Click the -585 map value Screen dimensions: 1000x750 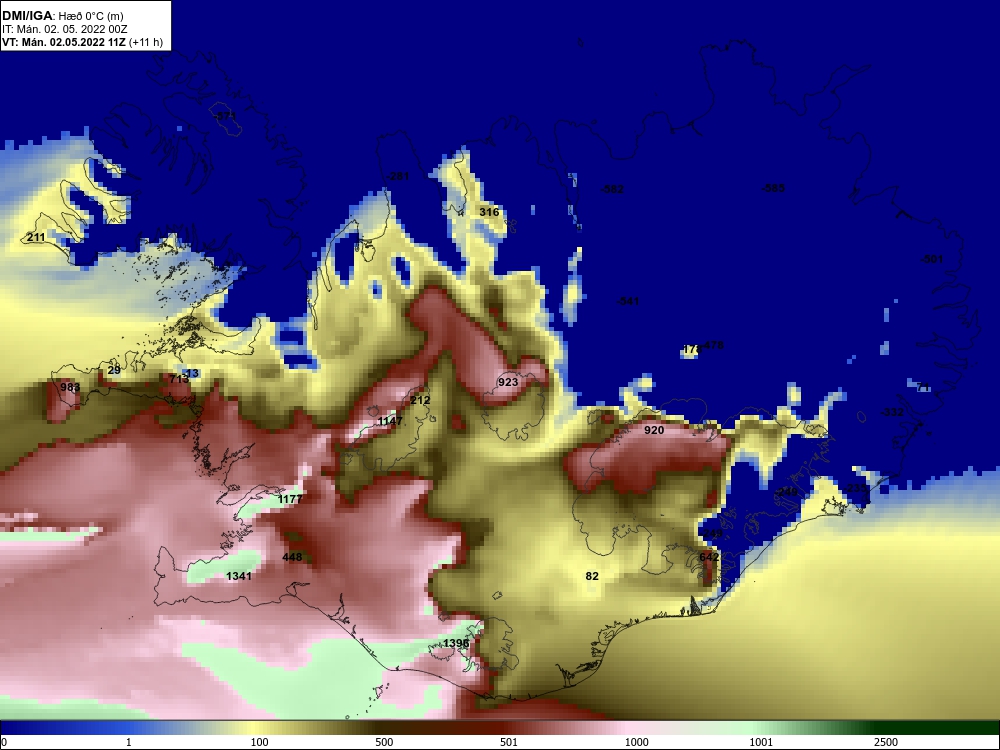click(774, 188)
